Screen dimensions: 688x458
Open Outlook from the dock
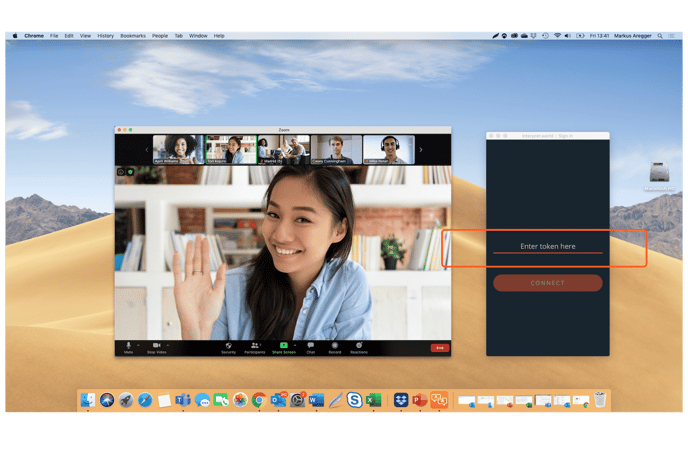point(279,400)
